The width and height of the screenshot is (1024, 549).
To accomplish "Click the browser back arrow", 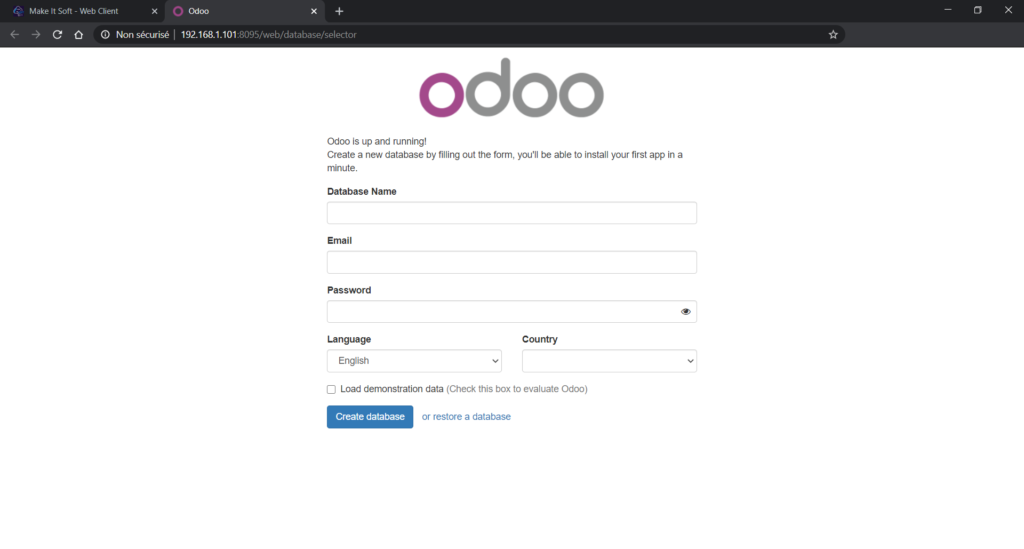I will coord(14,35).
